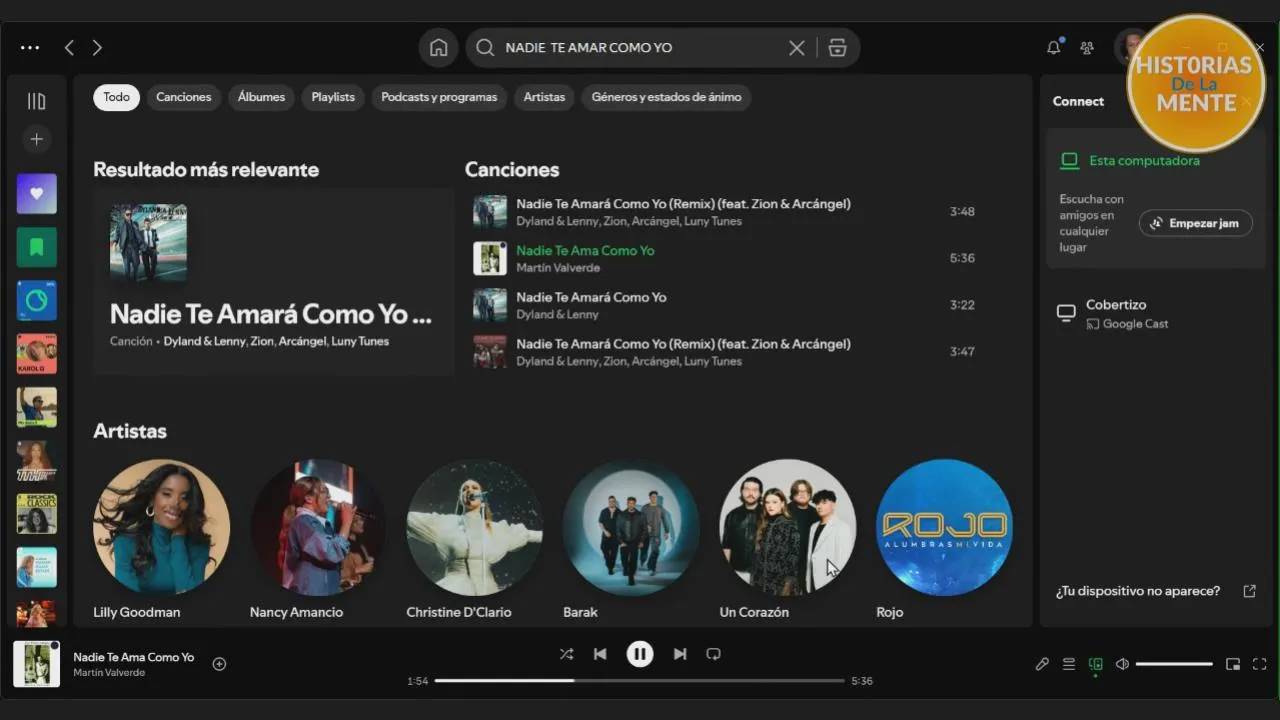Viewport: 1280px width, 720px height.
Task: Open the Karol G playlist in sidebar
Action: [36, 354]
